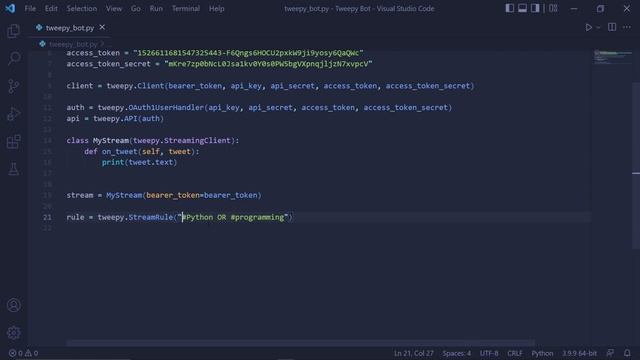This screenshot has height=360, width=640.
Task: Open the Run menu
Action: (156, 9)
